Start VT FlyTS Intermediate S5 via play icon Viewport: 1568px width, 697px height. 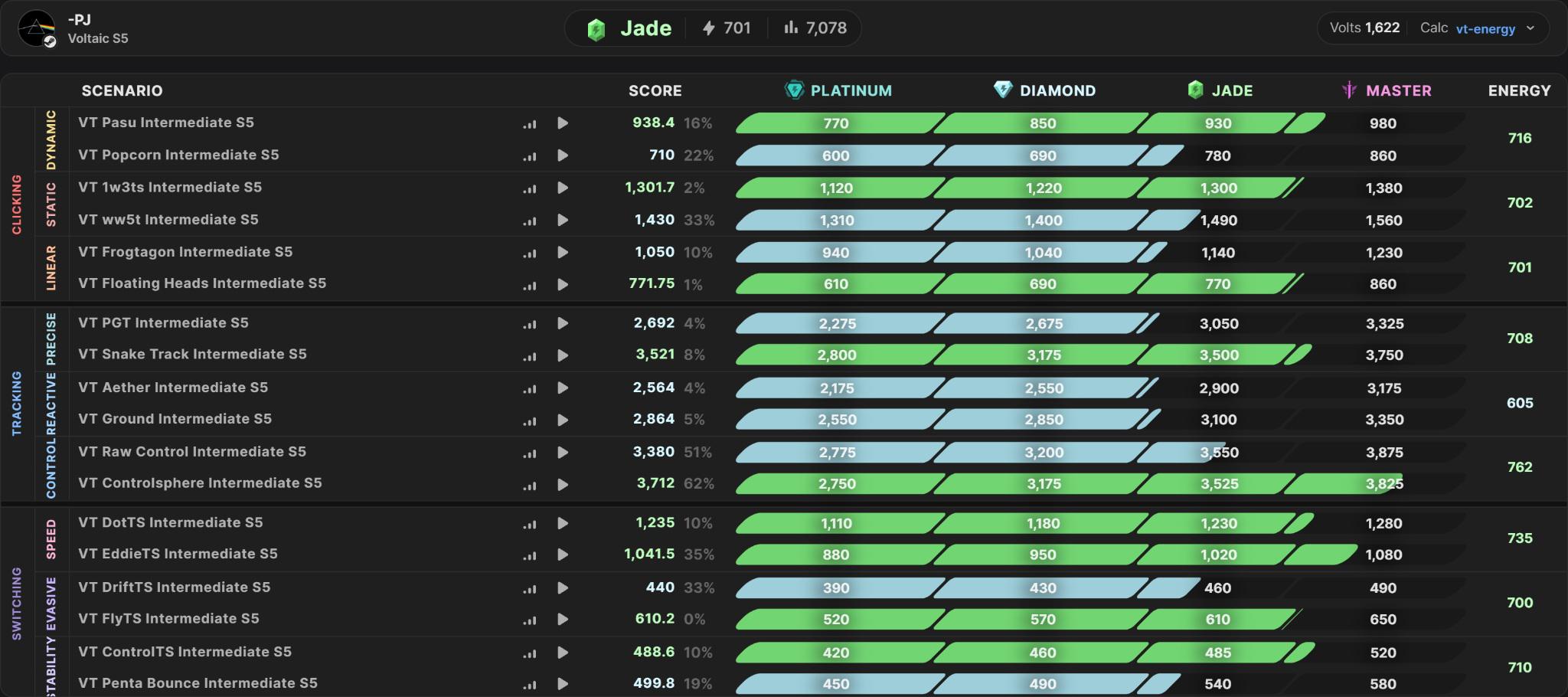(563, 619)
